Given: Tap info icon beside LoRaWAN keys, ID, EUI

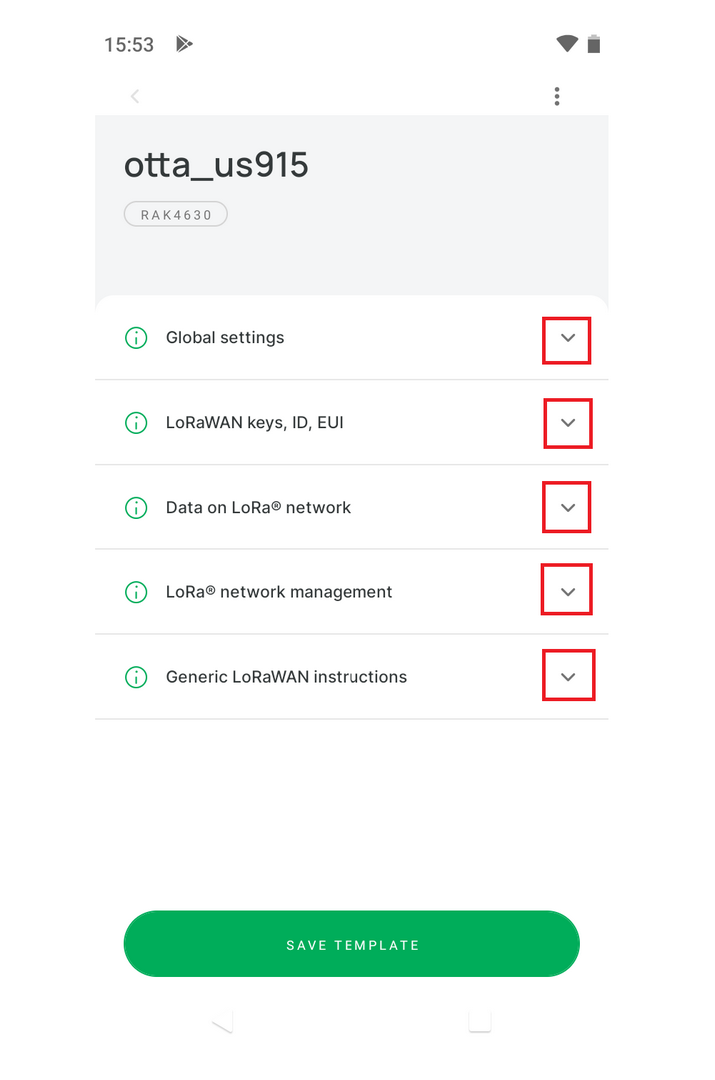Looking at the screenshot, I should coord(136,423).
